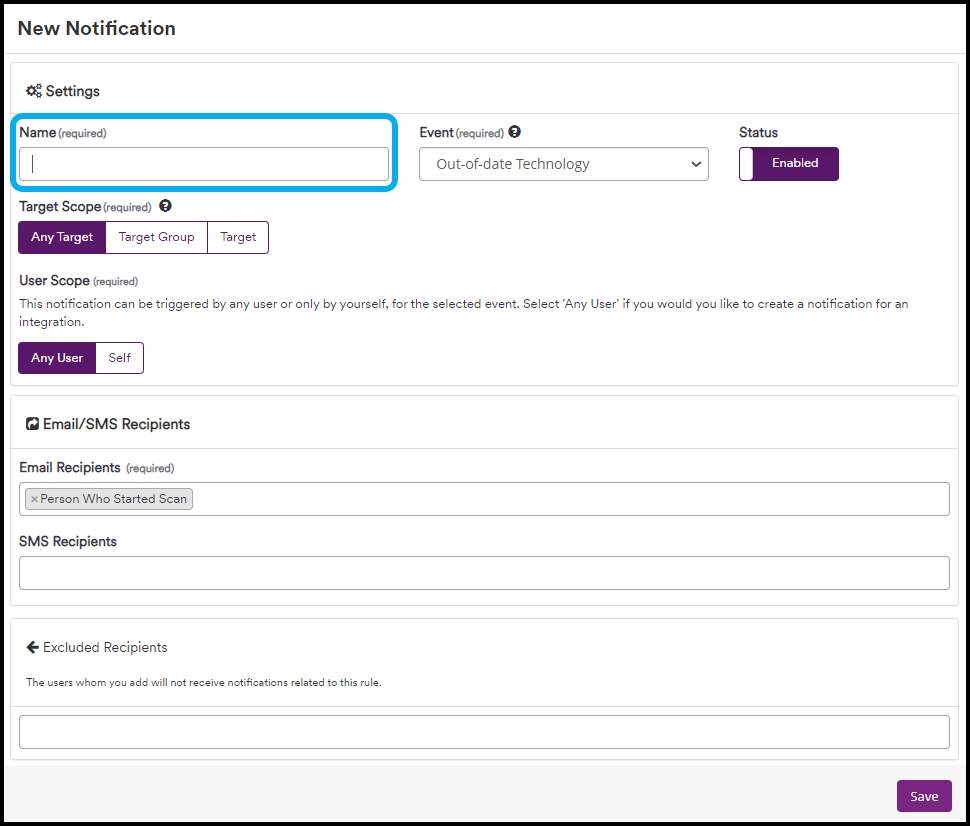The image size is (970, 826).
Task: Toggle Status to Disabled
Action: tap(788, 162)
